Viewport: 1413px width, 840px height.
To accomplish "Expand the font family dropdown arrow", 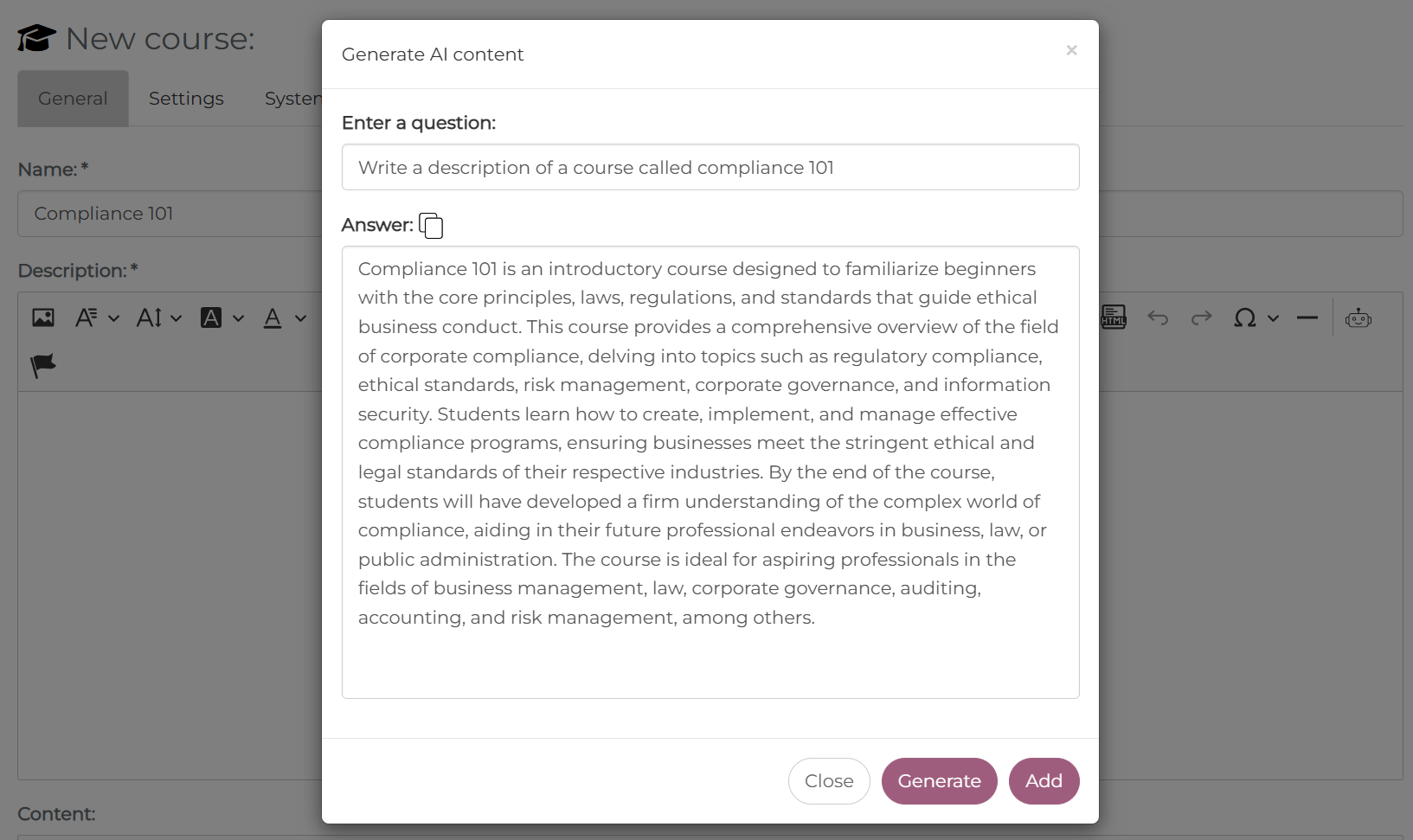I will pos(113,318).
